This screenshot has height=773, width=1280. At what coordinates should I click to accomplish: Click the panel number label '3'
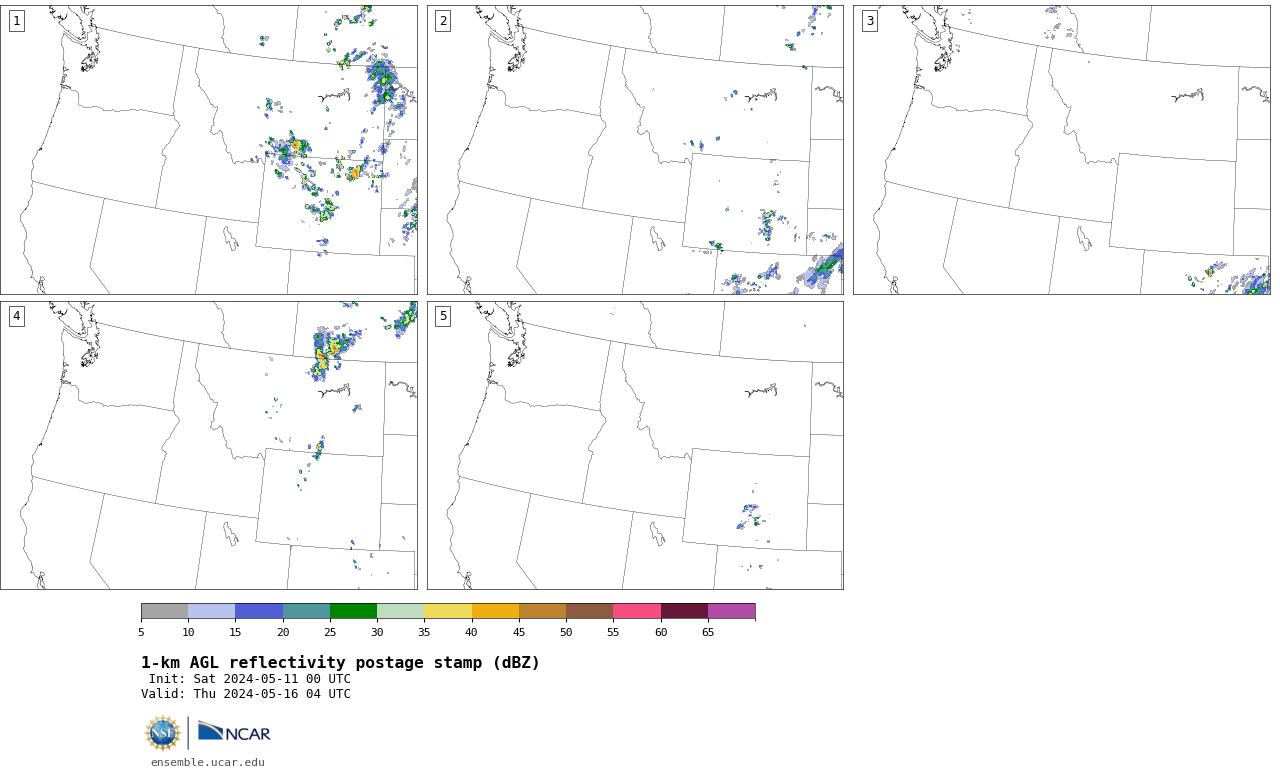click(x=870, y=21)
